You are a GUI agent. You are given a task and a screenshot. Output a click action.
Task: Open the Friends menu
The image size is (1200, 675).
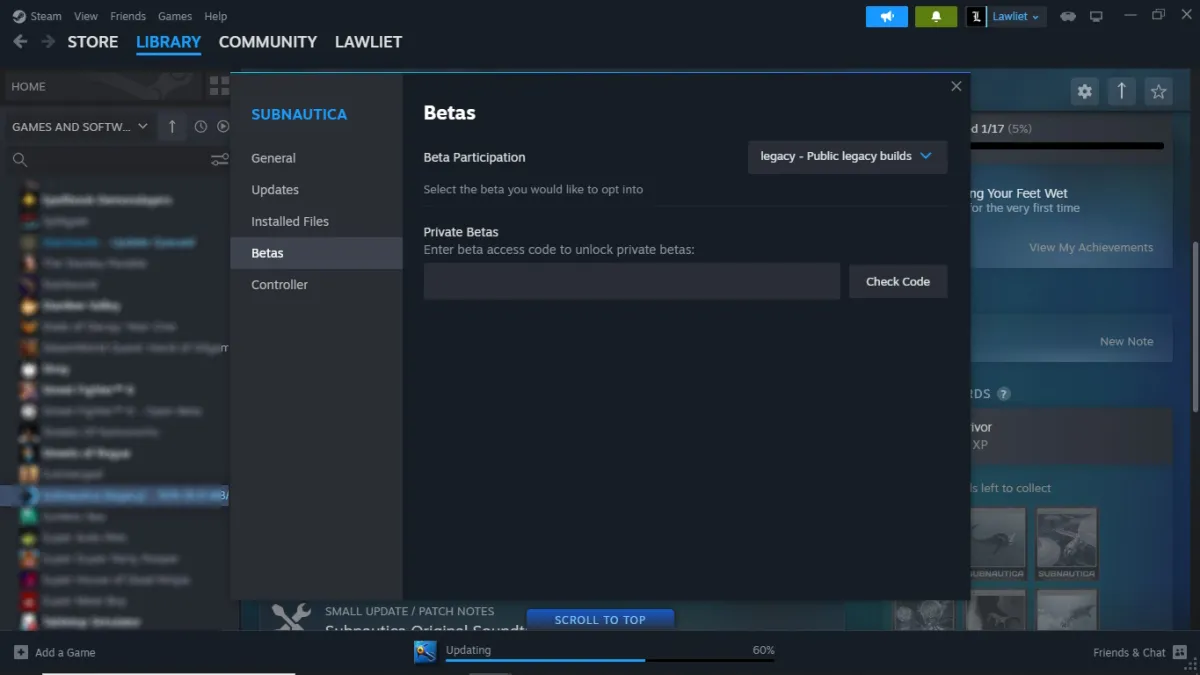pos(128,16)
